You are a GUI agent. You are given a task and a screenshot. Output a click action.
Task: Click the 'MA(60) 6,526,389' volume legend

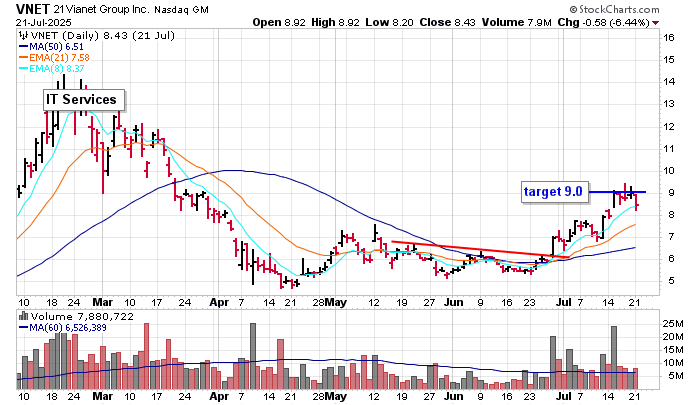click(62, 328)
